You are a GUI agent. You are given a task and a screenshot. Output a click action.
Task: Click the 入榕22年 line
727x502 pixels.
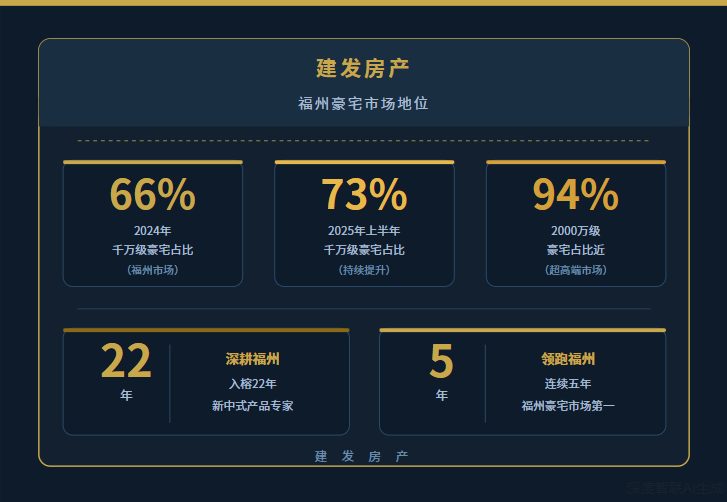click(253, 384)
